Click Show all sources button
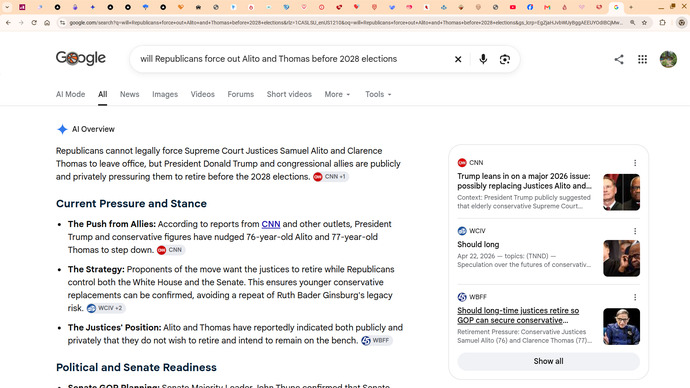The image size is (690, 388). pos(548,361)
